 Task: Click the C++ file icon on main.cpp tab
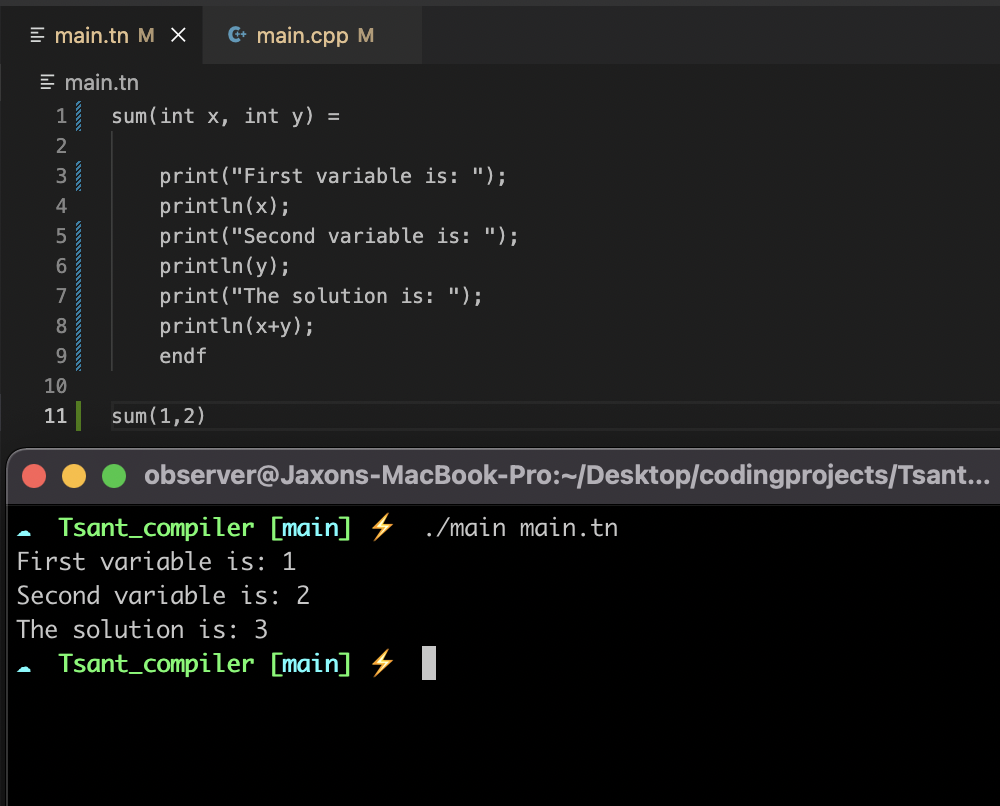tap(237, 35)
